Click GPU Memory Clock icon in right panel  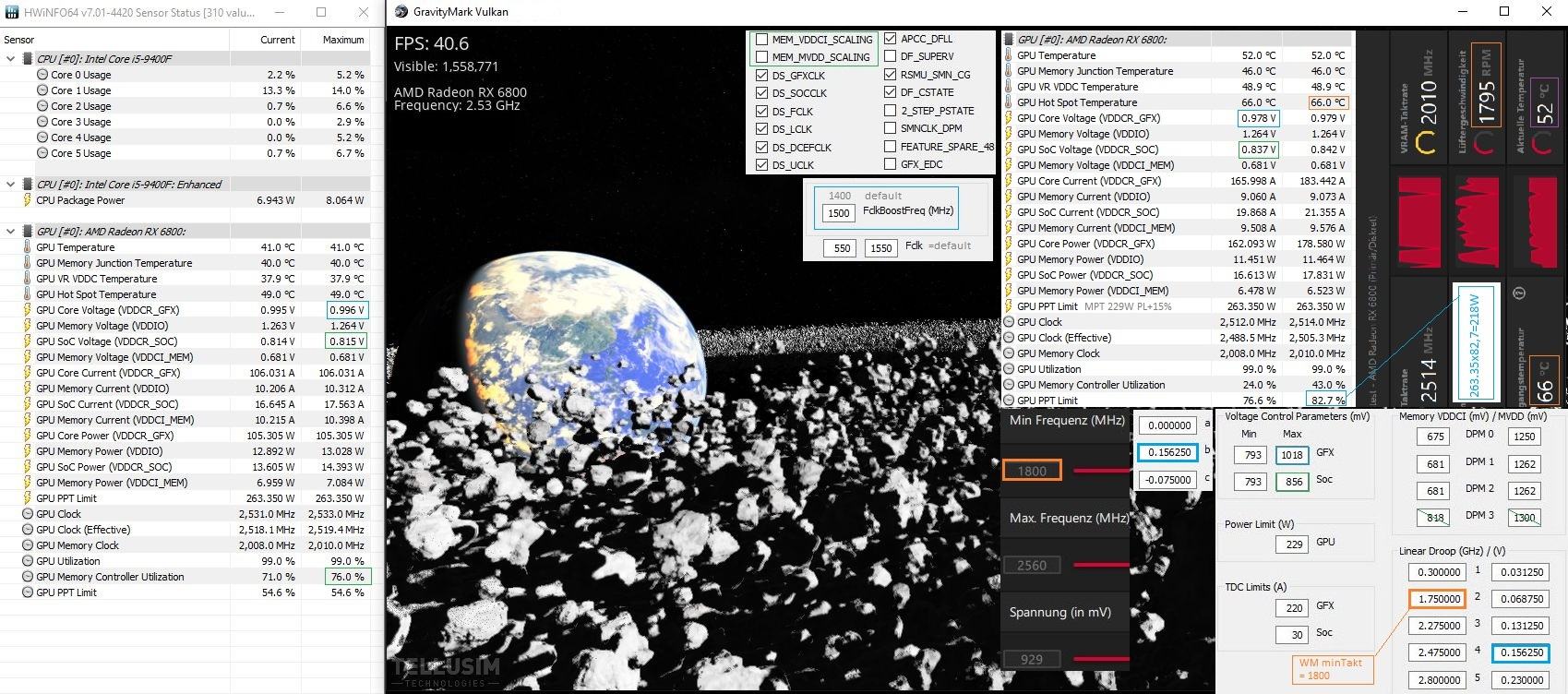(1009, 353)
